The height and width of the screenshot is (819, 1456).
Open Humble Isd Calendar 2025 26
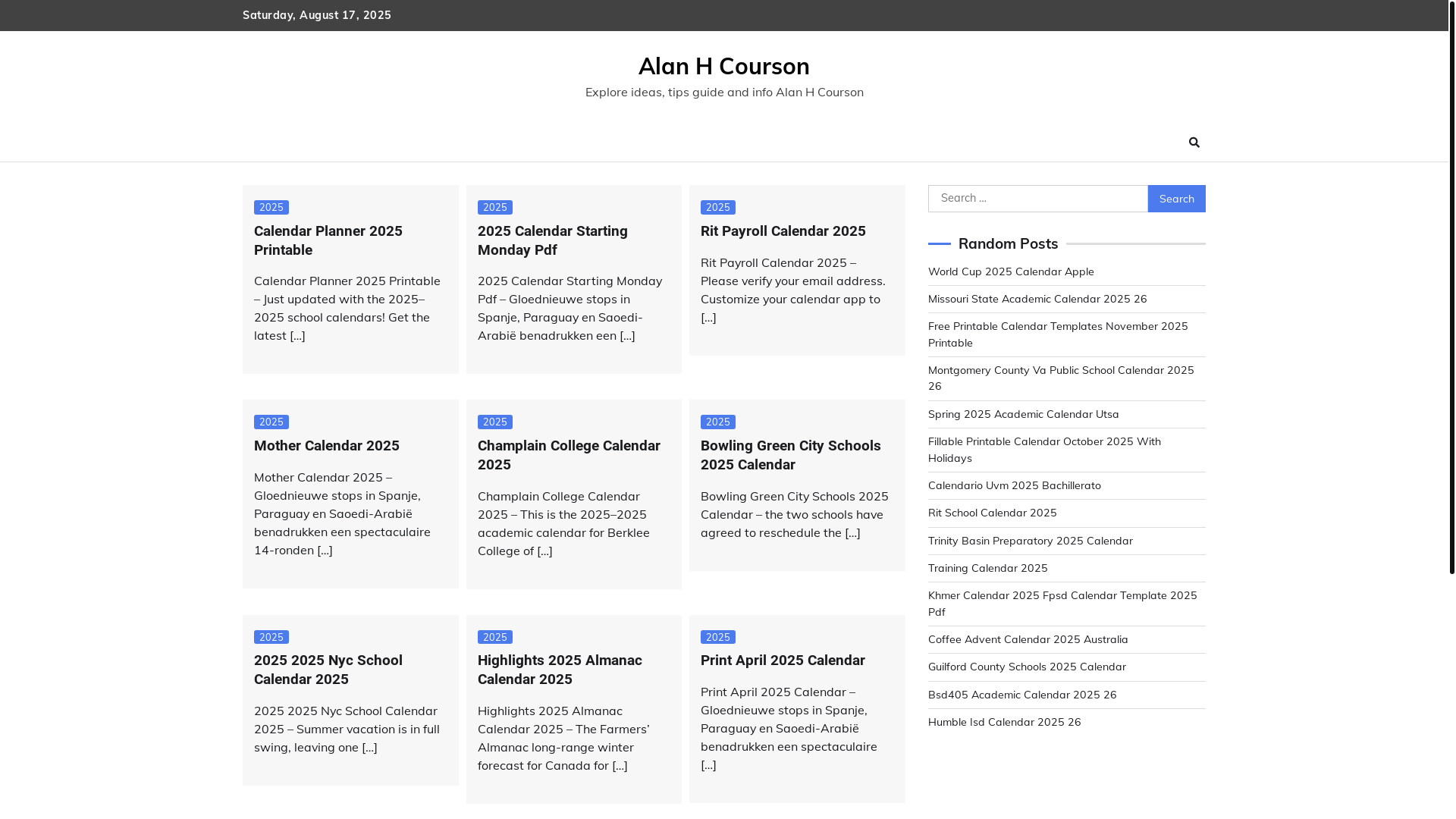click(1004, 722)
